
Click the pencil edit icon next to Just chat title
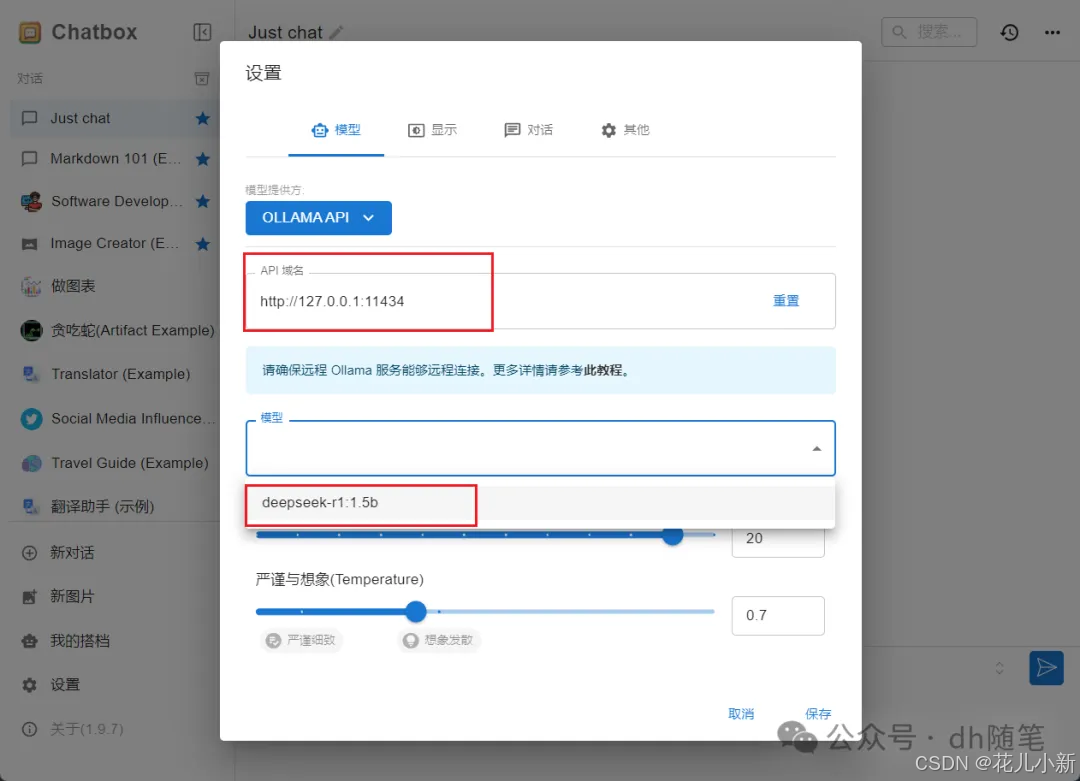pos(336,32)
